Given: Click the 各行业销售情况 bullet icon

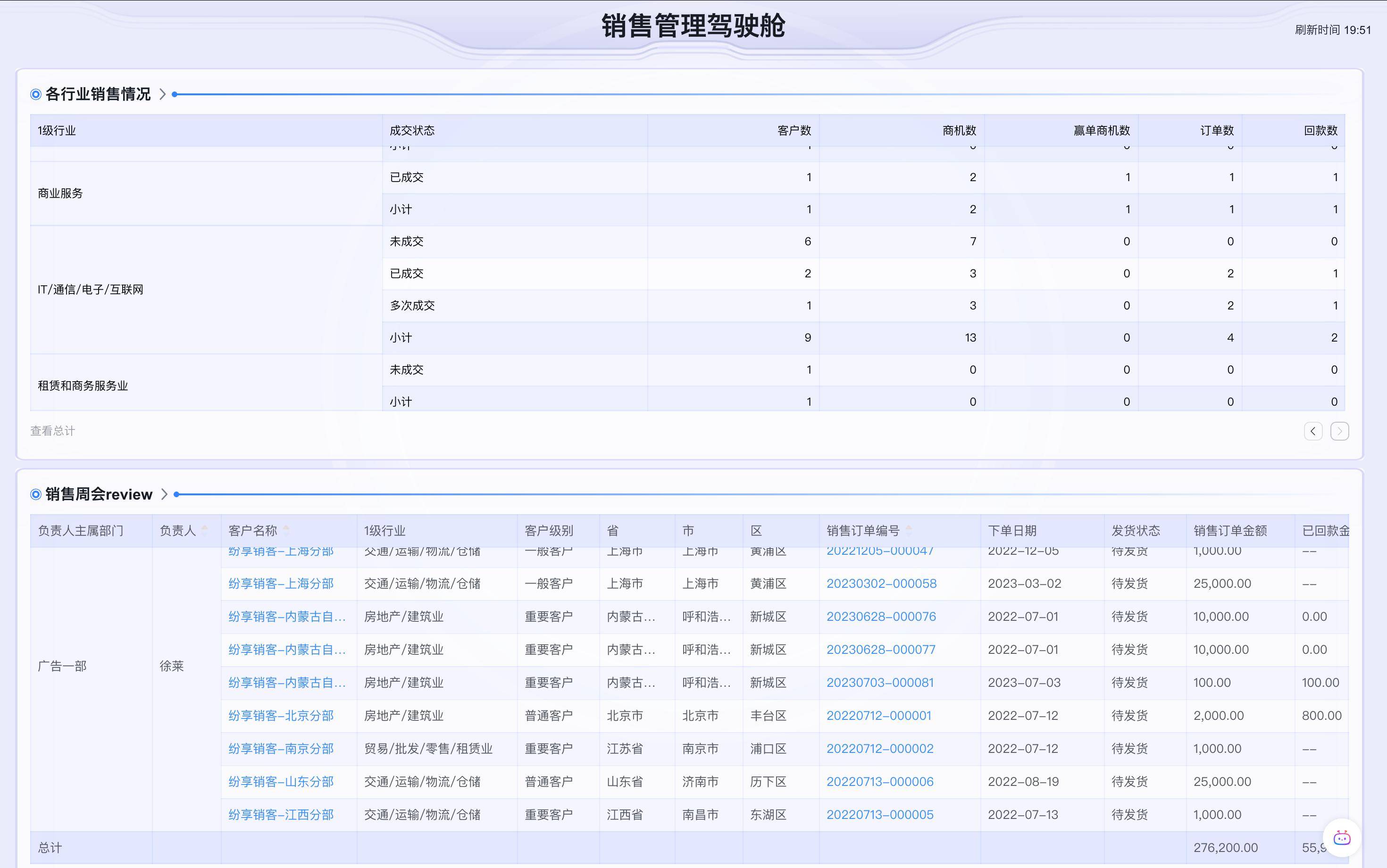Looking at the screenshot, I should click(35, 94).
